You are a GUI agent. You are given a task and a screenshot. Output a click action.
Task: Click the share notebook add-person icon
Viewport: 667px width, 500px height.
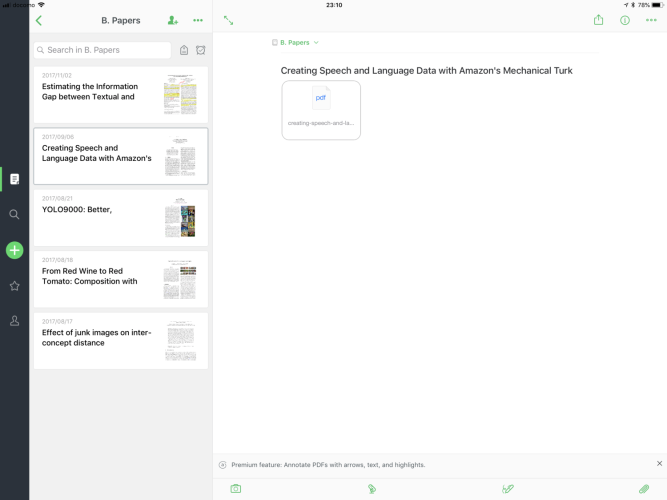[x=173, y=20]
